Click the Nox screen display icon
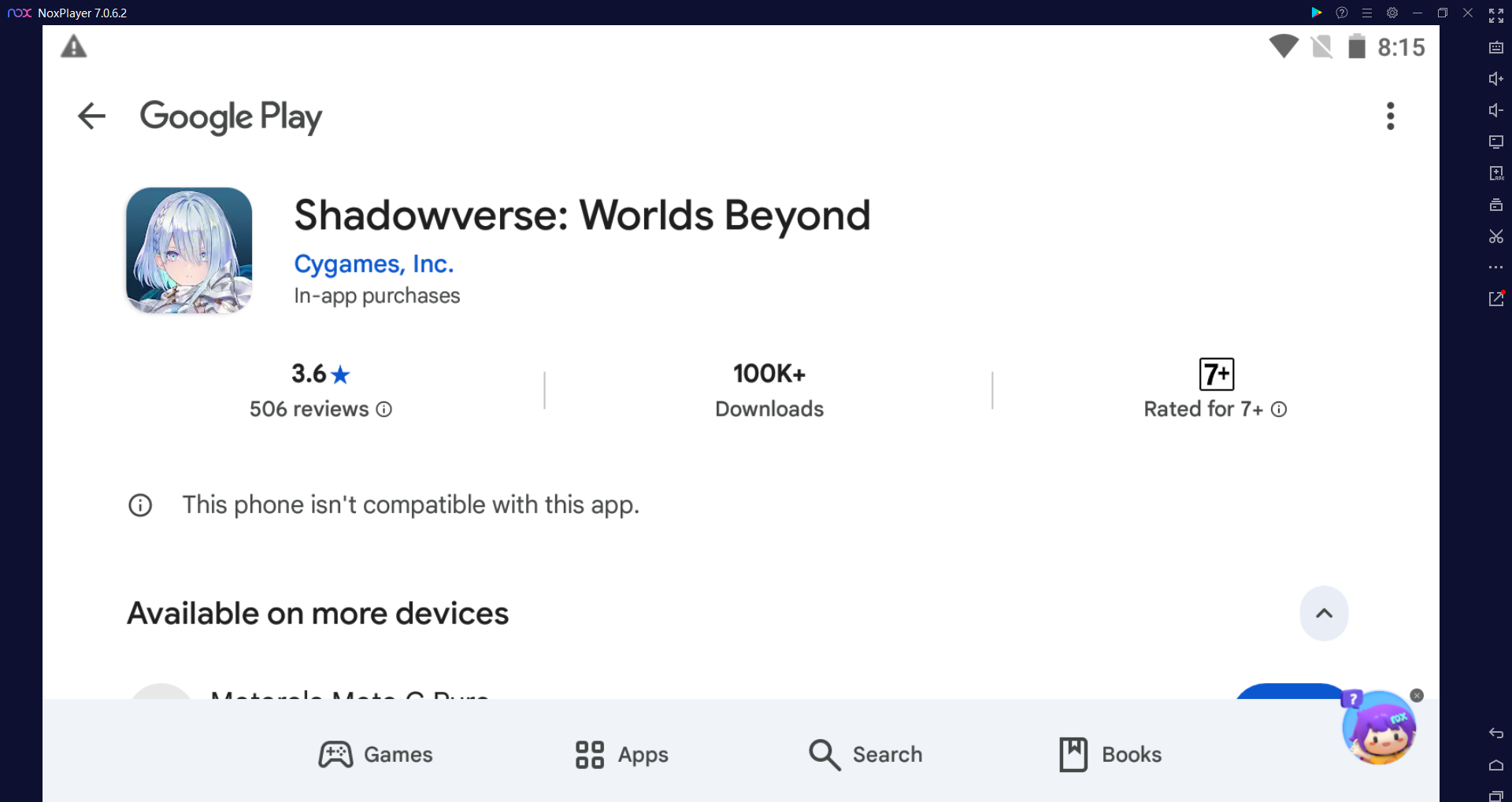1512x802 pixels. [1496, 142]
